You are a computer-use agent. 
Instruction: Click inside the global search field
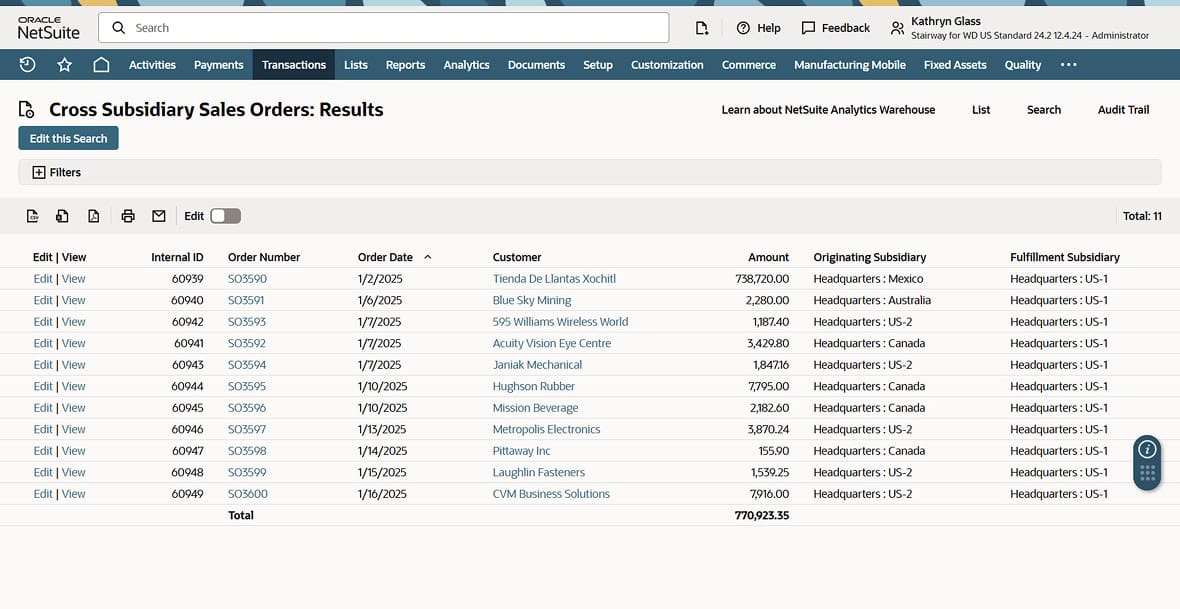click(383, 27)
